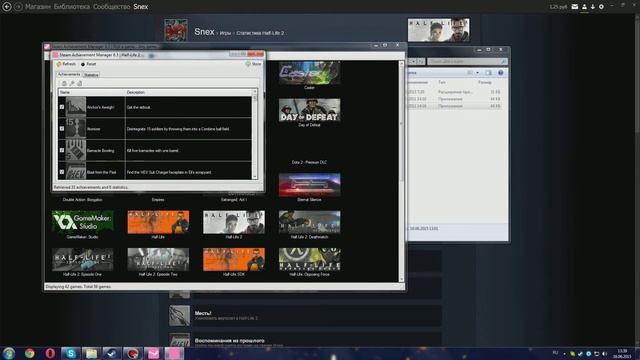Viewport: 640px width, 360px height.
Task: Switch to the Statistics tab
Action: coord(91,75)
